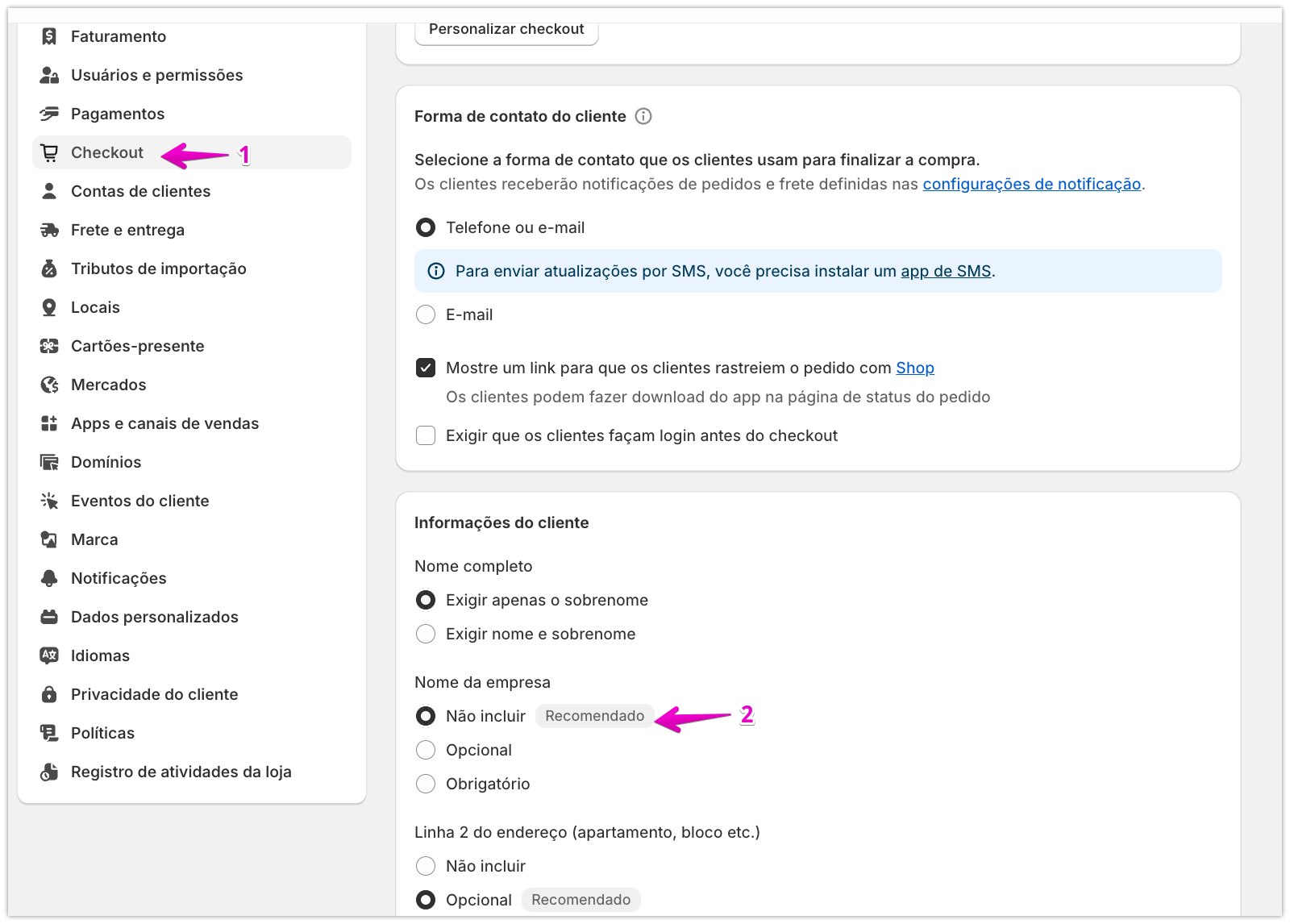Follow the app de SMS link
This screenshot has height=924, width=1290.
[x=945, y=271]
